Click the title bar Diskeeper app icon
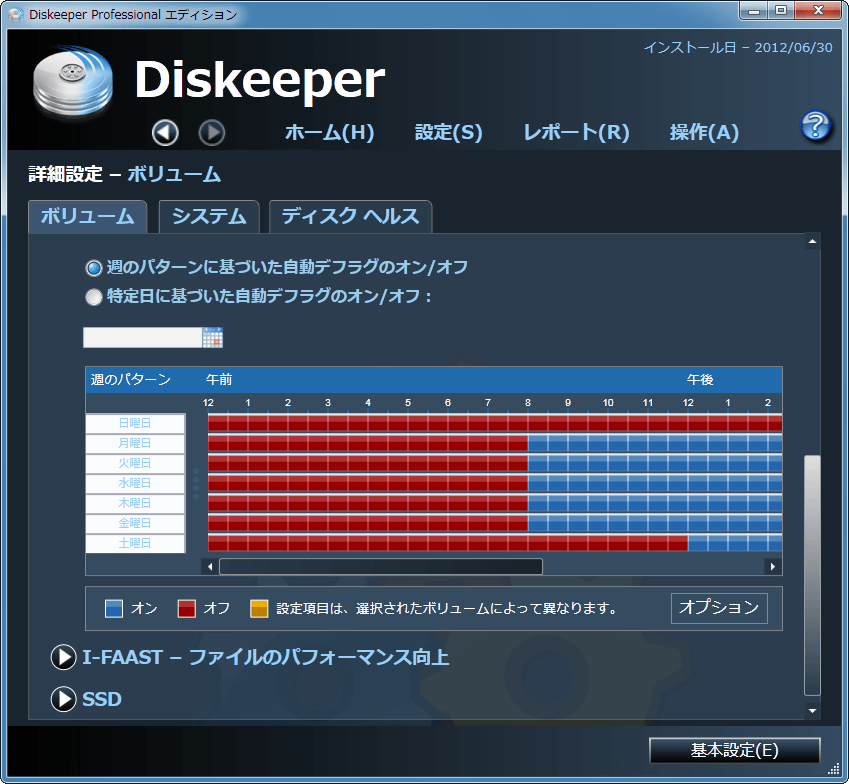The height and width of the screenshot is (784, 849). 16,14
